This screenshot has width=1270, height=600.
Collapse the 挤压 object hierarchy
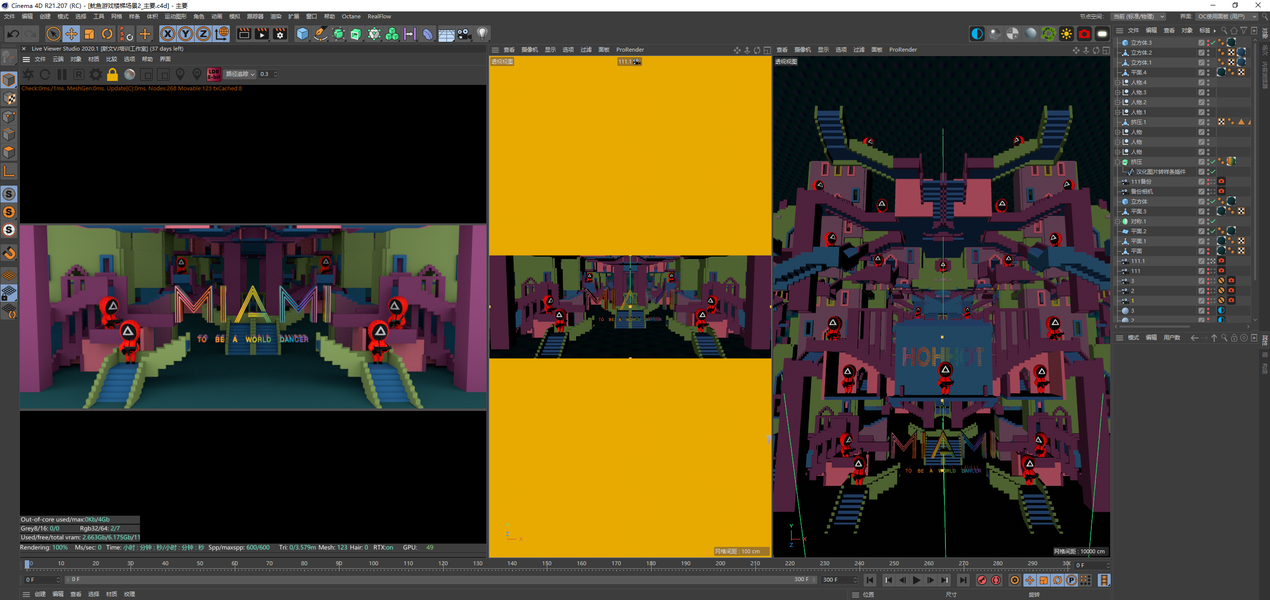(x=1117, y=161)
